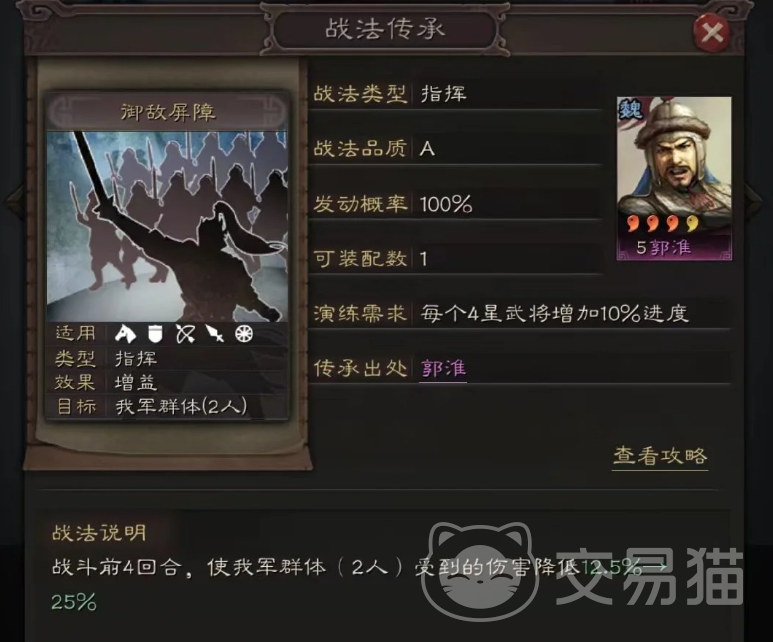Open the 郭淮 general portrait card
Image resolution: width=773 pixels, height=642 pixels.
pyautogui.click(x=674, y=178)
